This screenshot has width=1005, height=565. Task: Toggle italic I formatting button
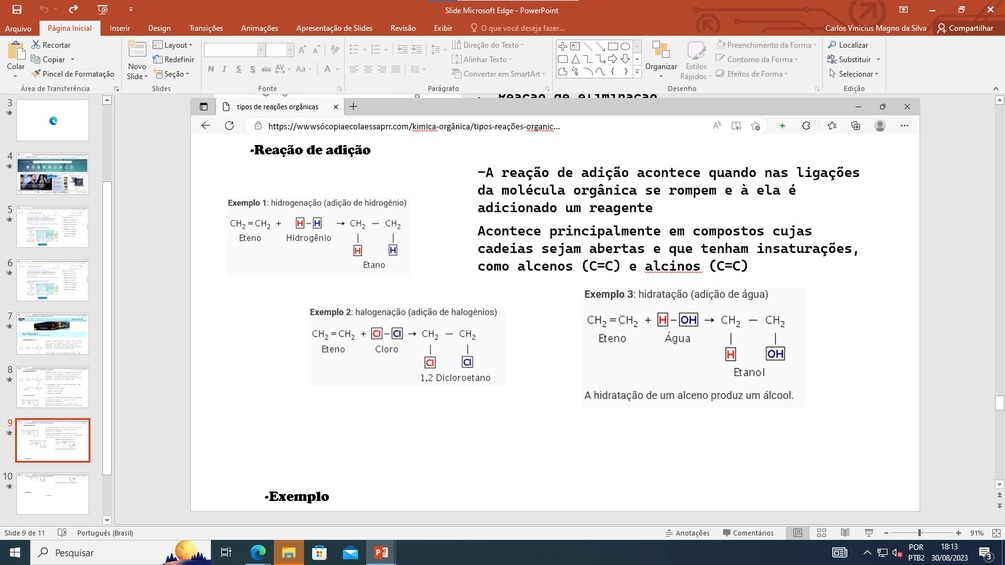[224, 69]
